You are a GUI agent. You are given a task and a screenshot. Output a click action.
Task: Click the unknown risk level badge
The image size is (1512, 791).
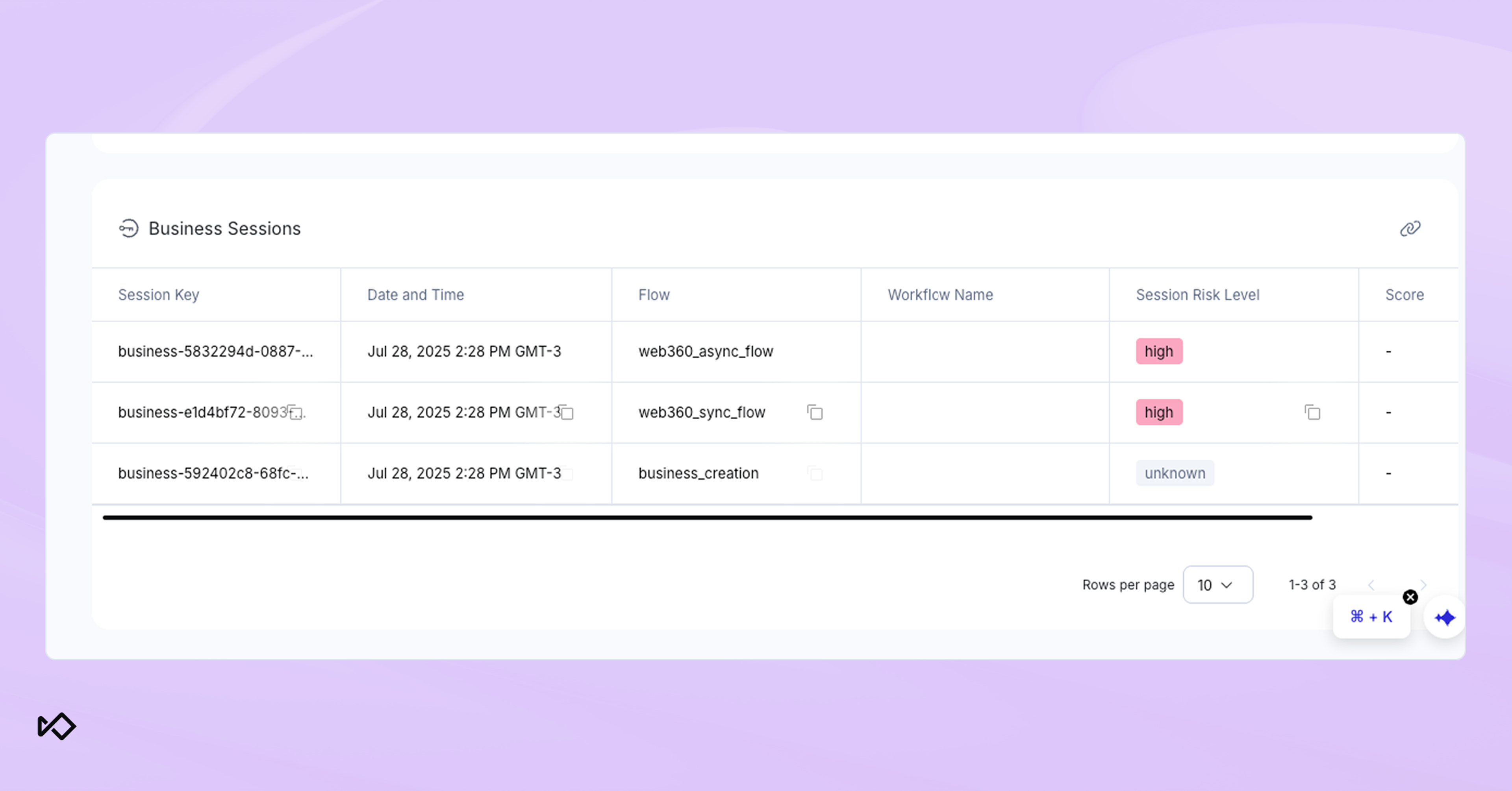(x=1175, y=473)
